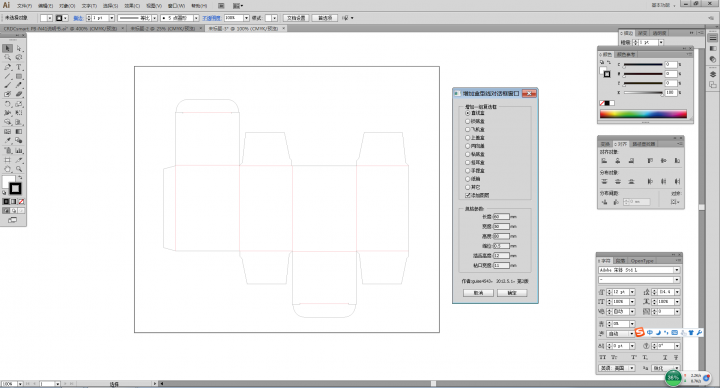This screenshot has width=720, height=388.
Task: Open the 效果(C) menu
Action: click(x=132, y=6)
